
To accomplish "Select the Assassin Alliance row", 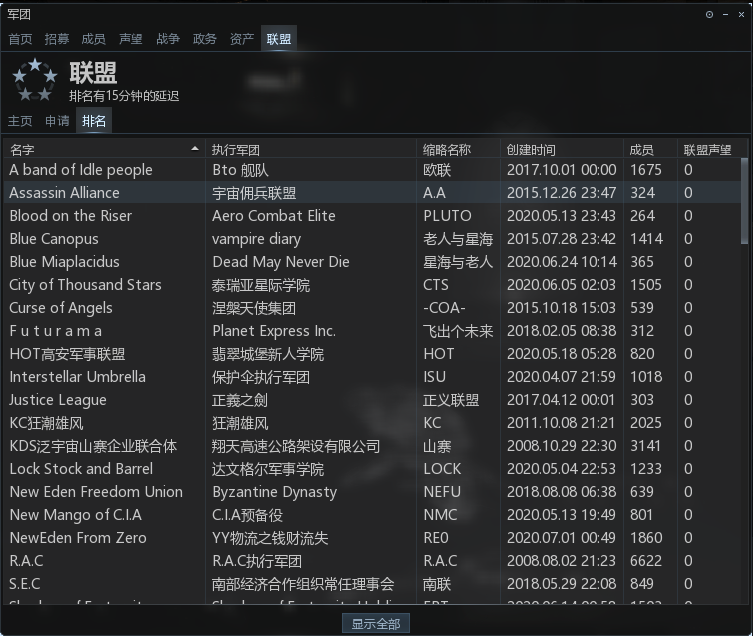I will tap(372, 193).
